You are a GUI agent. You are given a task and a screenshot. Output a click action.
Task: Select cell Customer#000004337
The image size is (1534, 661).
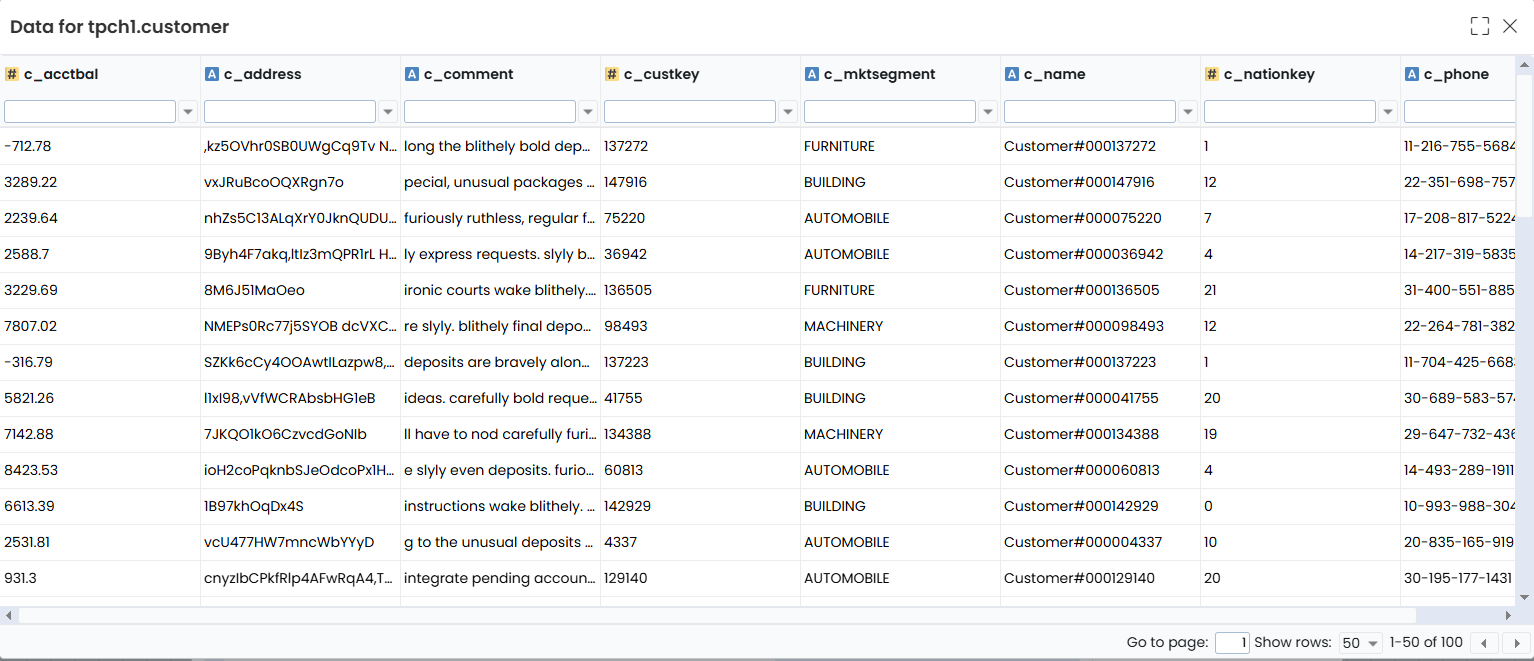click(1100, 542)
